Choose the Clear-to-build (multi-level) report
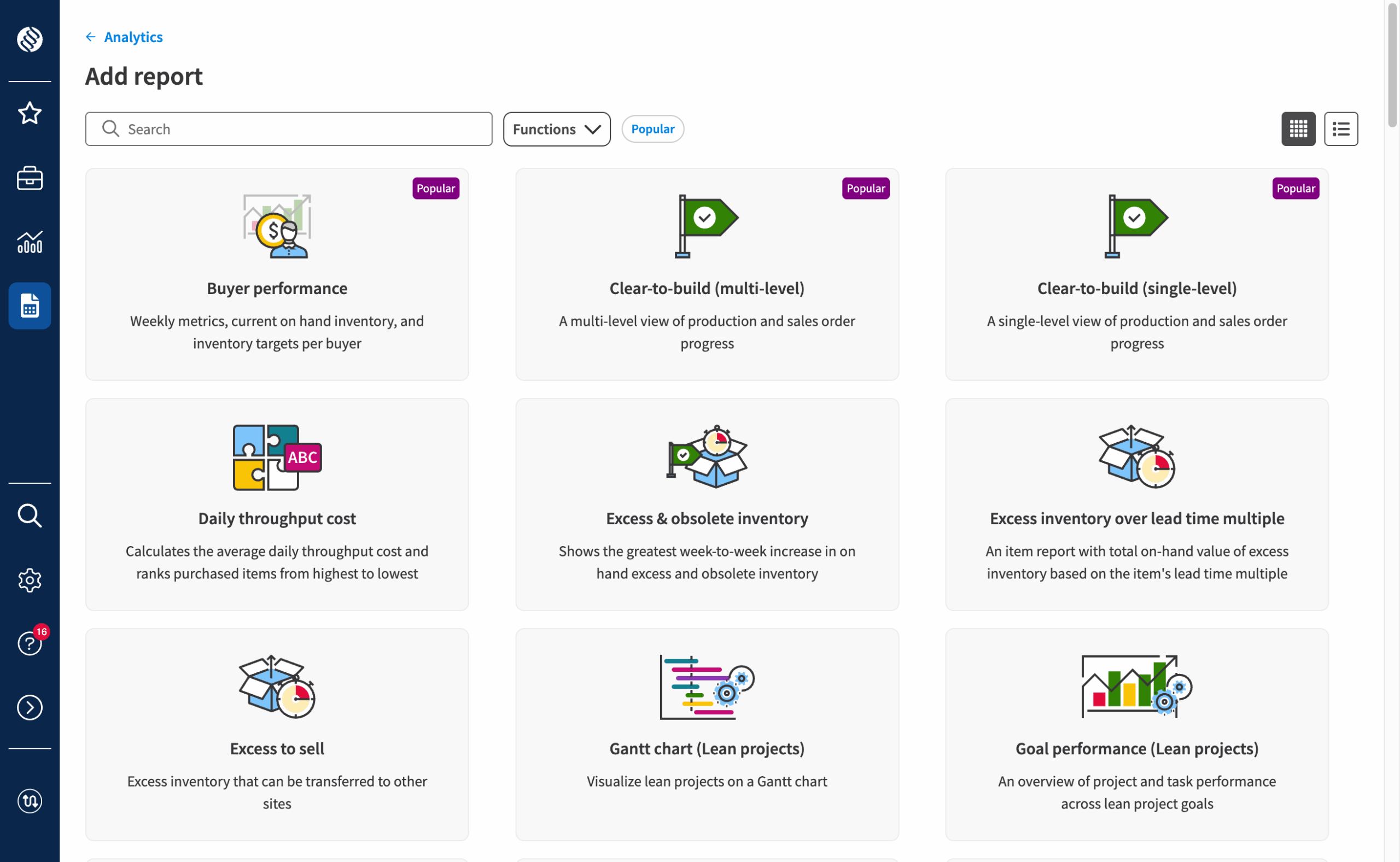 click(x=707, y=274)
